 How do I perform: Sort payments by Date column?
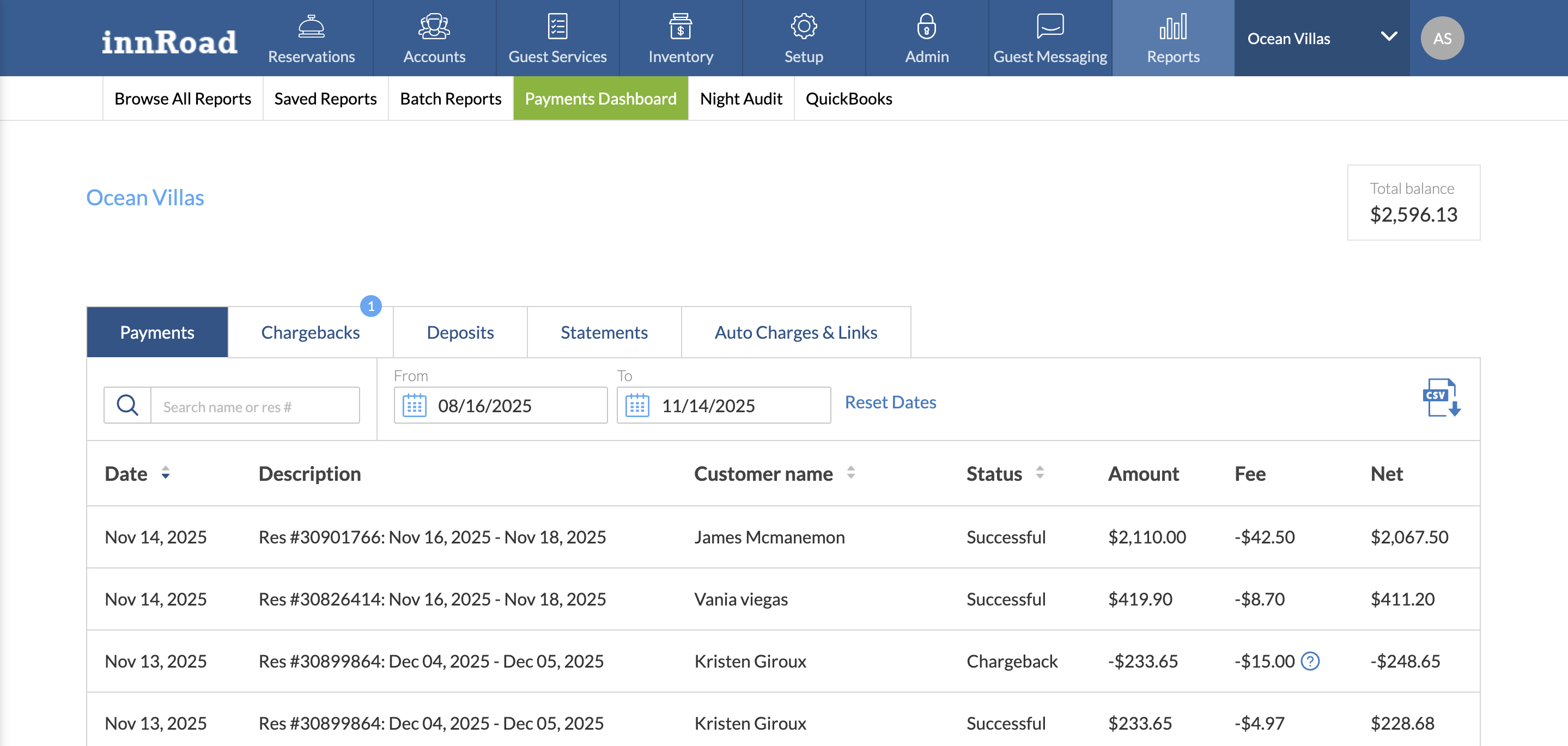(166, 473)
